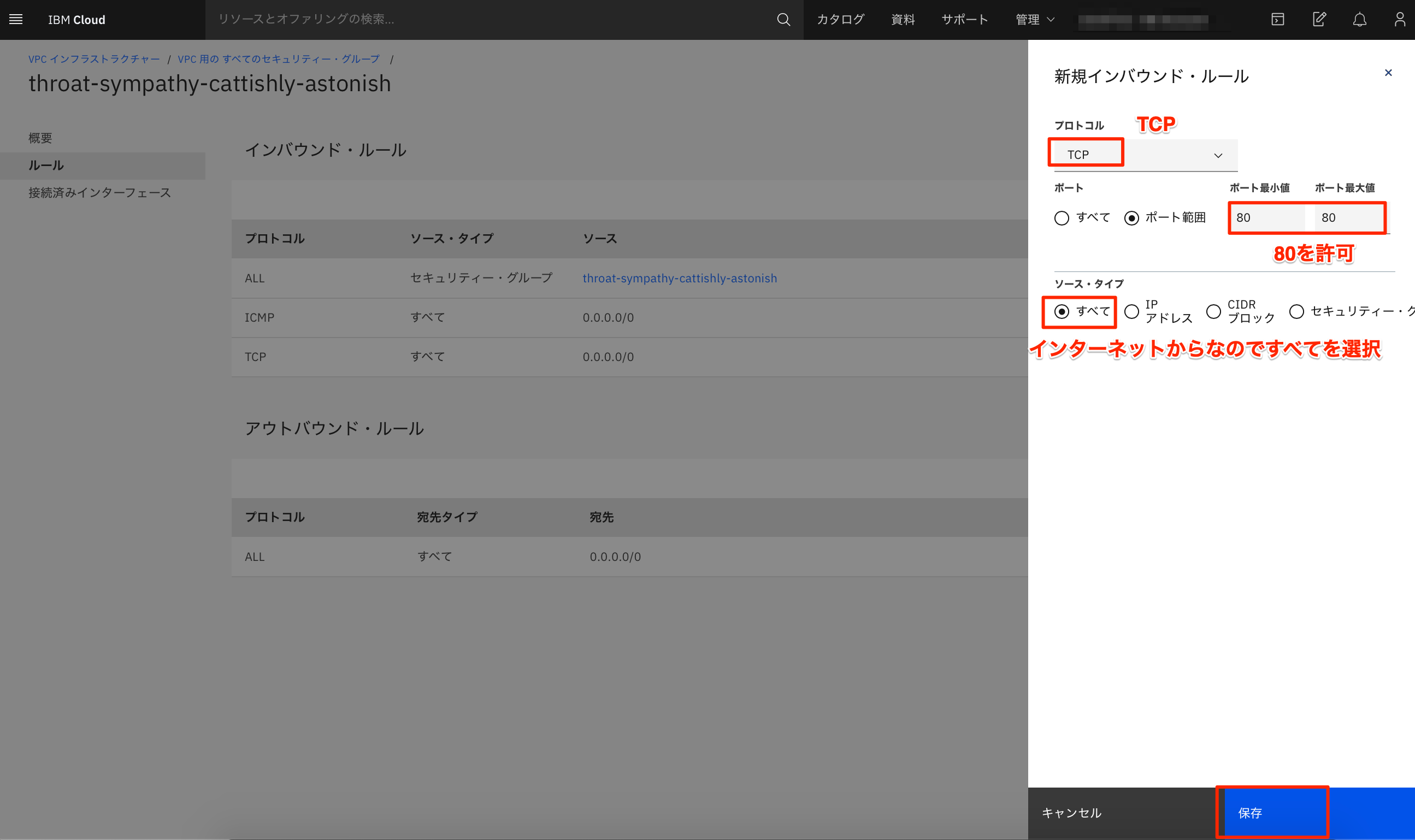The image size is (1415, 840).
Task: Open the hamburger navigation menu
Action: click(16, 20)
